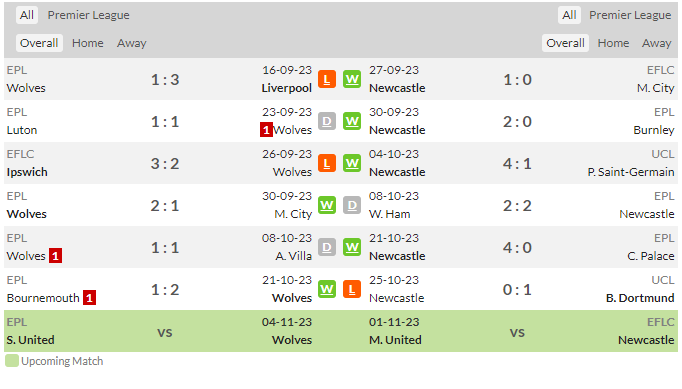Click the gray D badge for W. Ham vs Newcastle
Viewport: 682px width, 389px height.
point(352,205)
